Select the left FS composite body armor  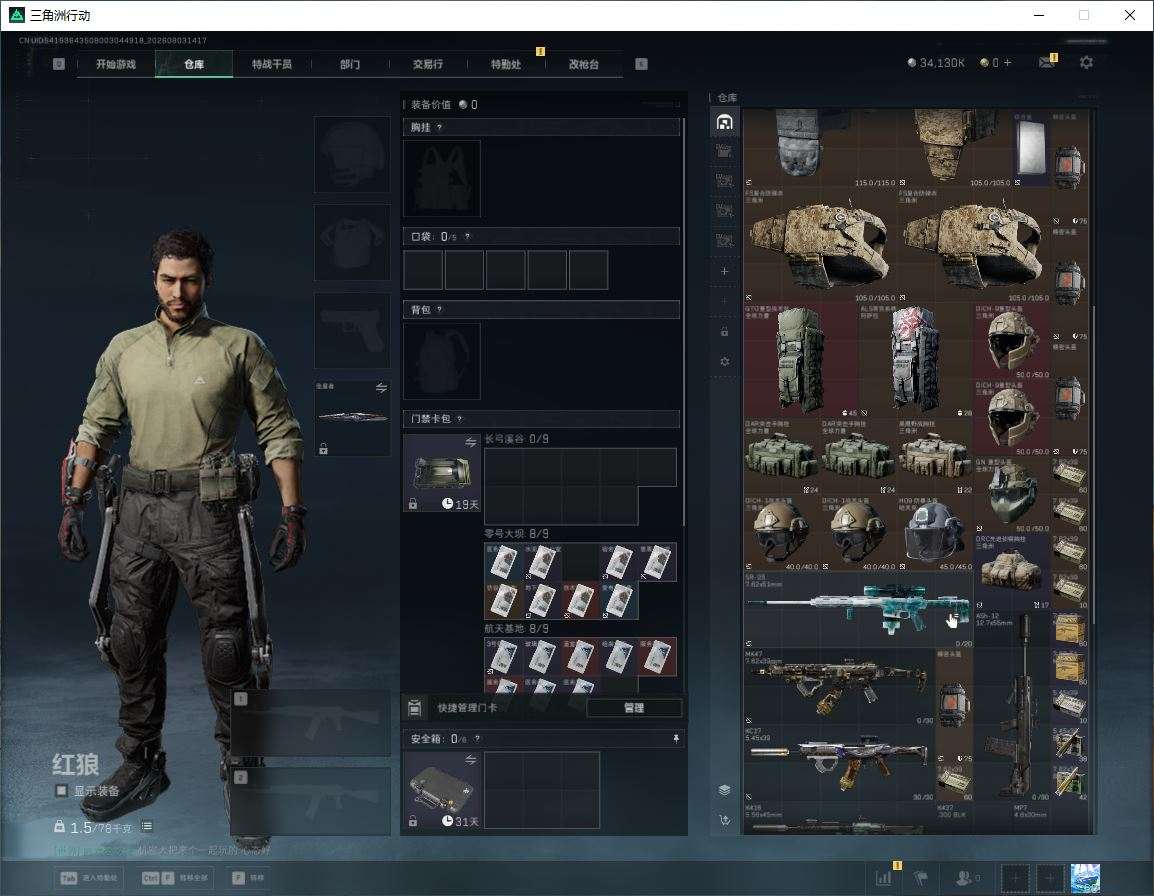(x=820, y=245)
